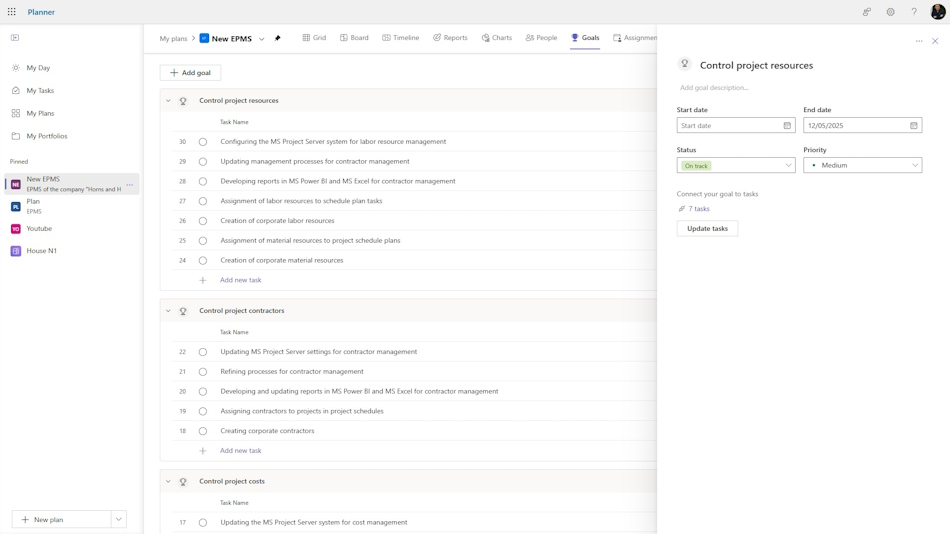Click trophy icon of Control project costs goal
The height and width of the screenshot is (534, 950).
click(x=183, y=482)
